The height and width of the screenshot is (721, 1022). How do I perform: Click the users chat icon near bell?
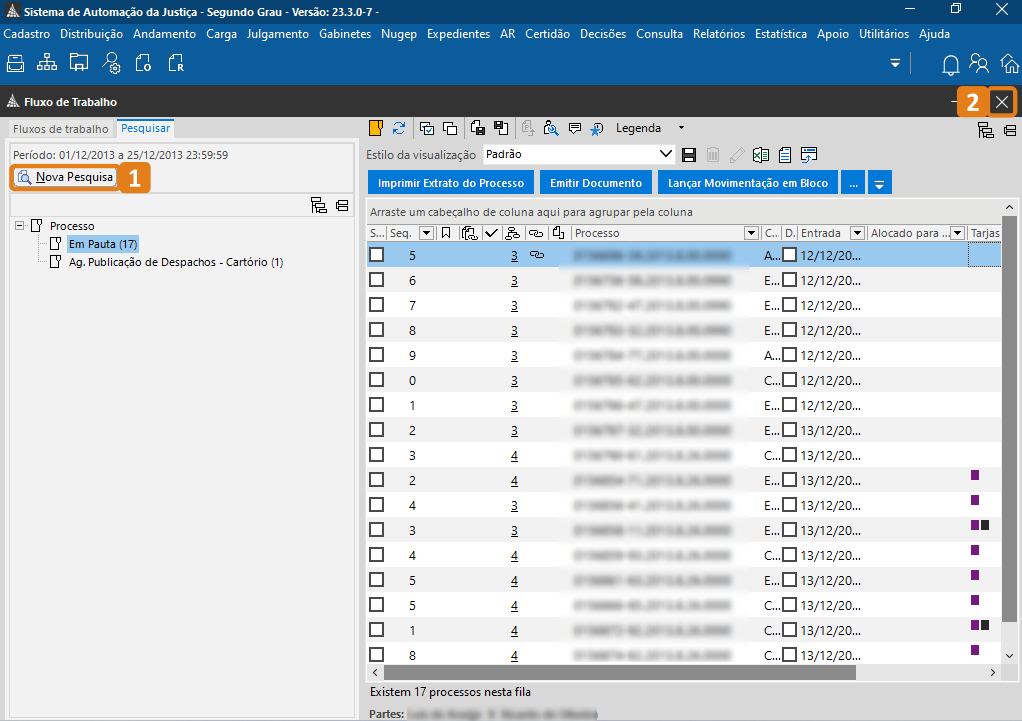tap(979, 63)
